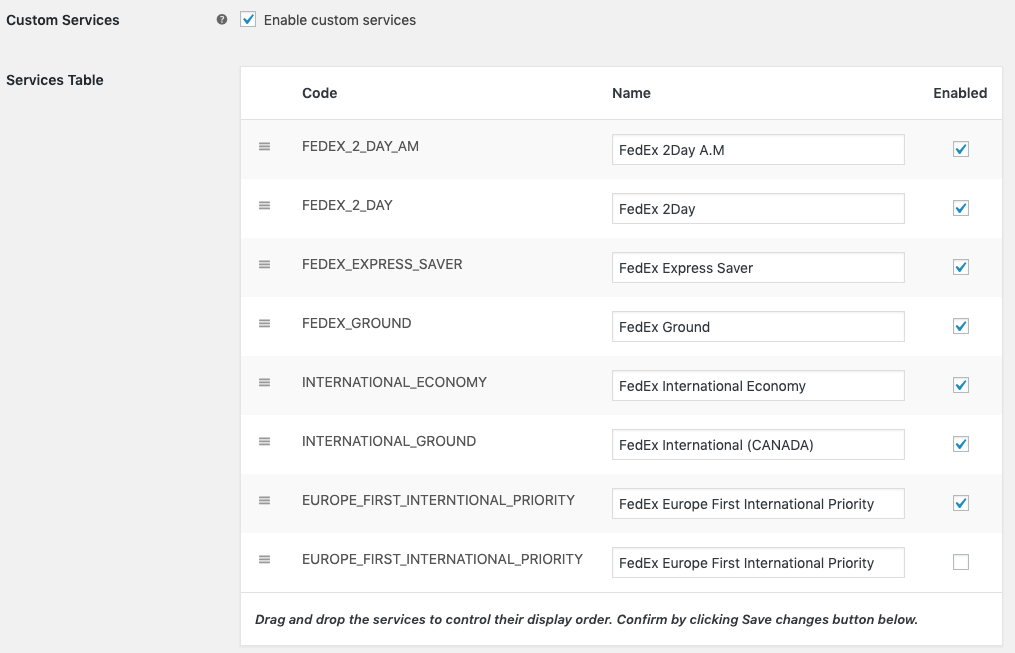Click the Code column header
The width and height of the screenshot is (1015, 653).
[319, 93]
